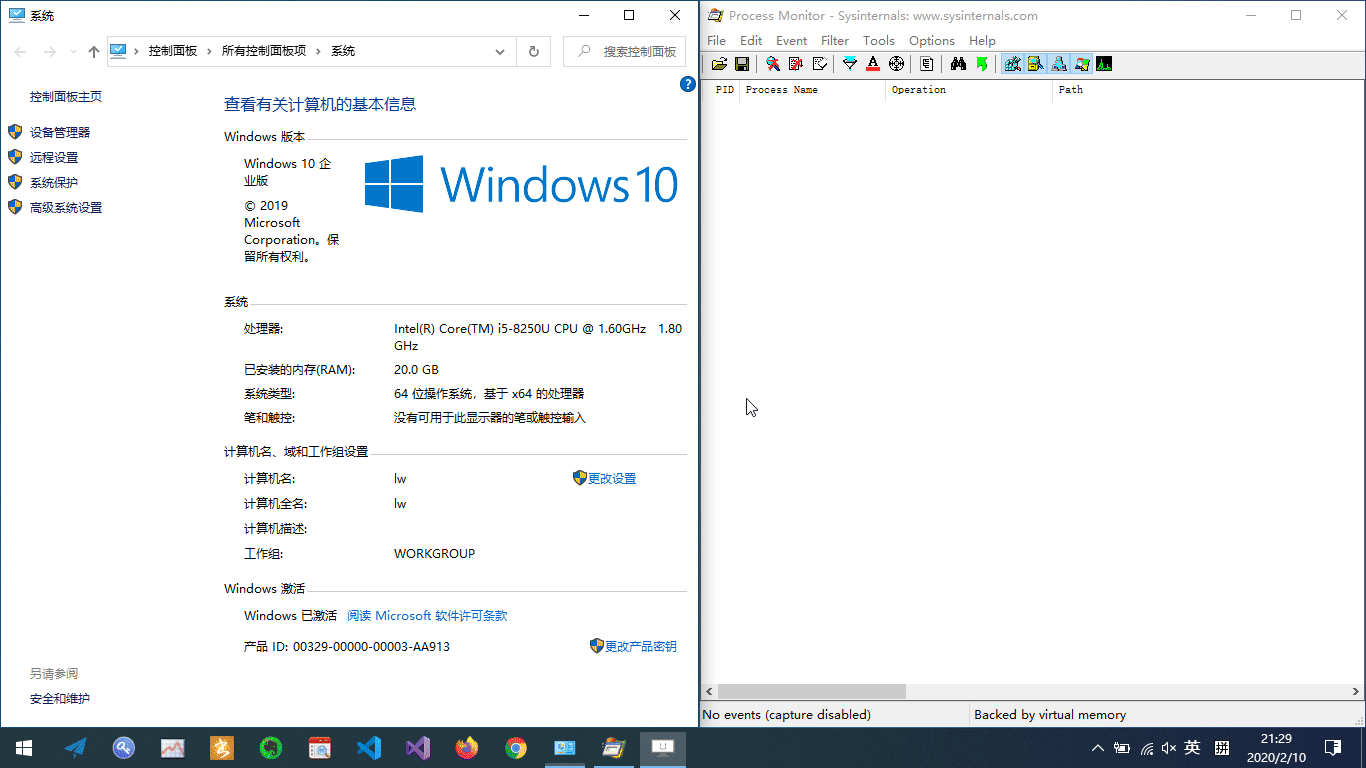Click the Up arrow navigation button

94,51
